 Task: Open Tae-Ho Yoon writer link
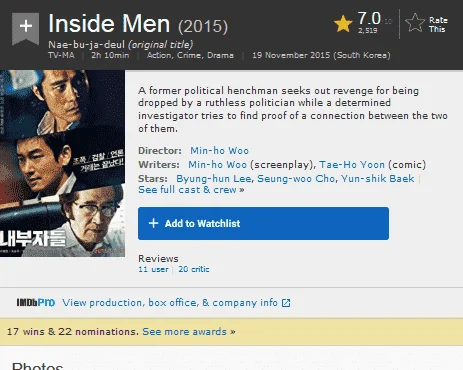[352, 165]
